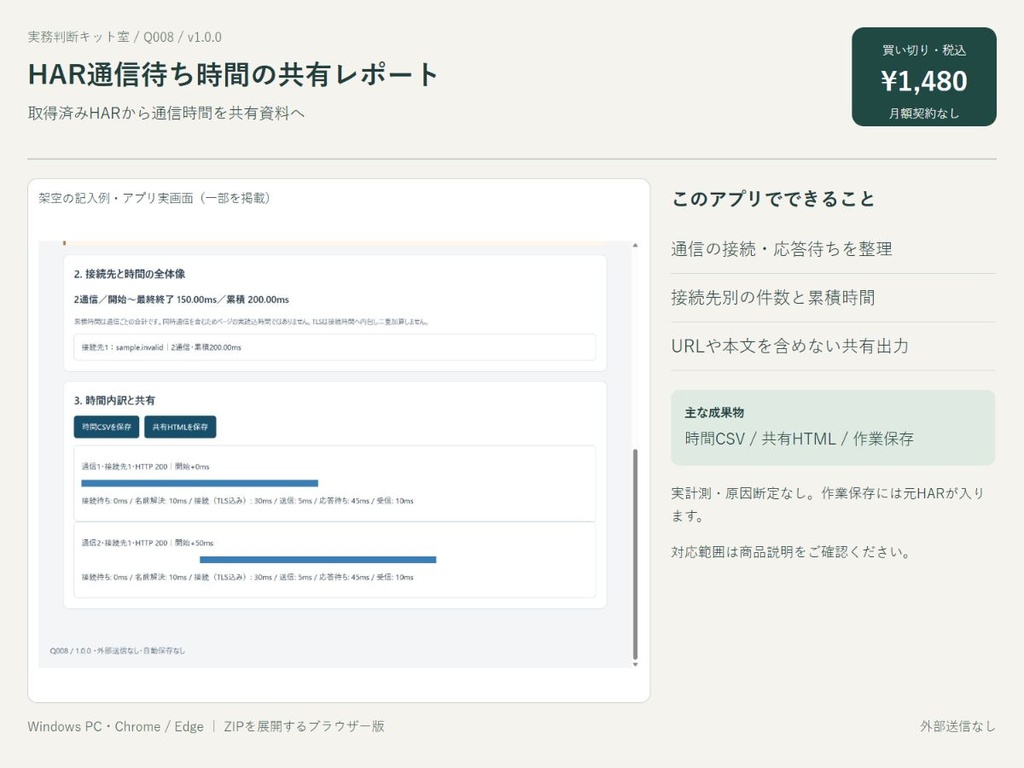Click the text 時間CSV / 共有HTML / 作業保存
Image resolution: width=1024 pixels, height=768 pixels.
click(799, 439)
